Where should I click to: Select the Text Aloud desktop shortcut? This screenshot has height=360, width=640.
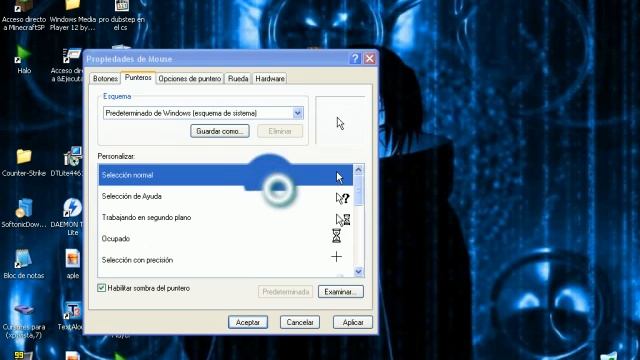[70, 316]
